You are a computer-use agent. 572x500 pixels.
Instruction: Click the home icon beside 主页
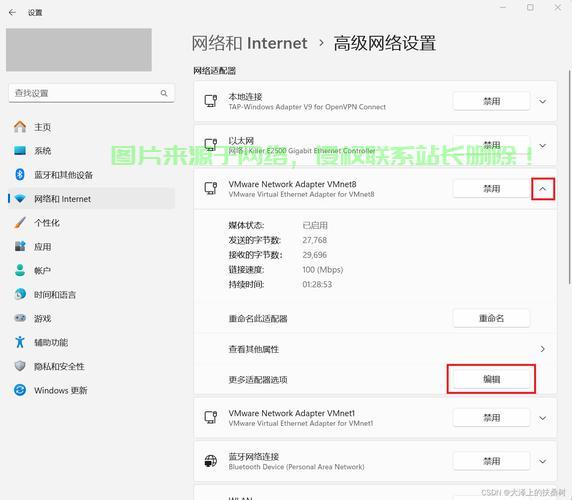[20, 127]
